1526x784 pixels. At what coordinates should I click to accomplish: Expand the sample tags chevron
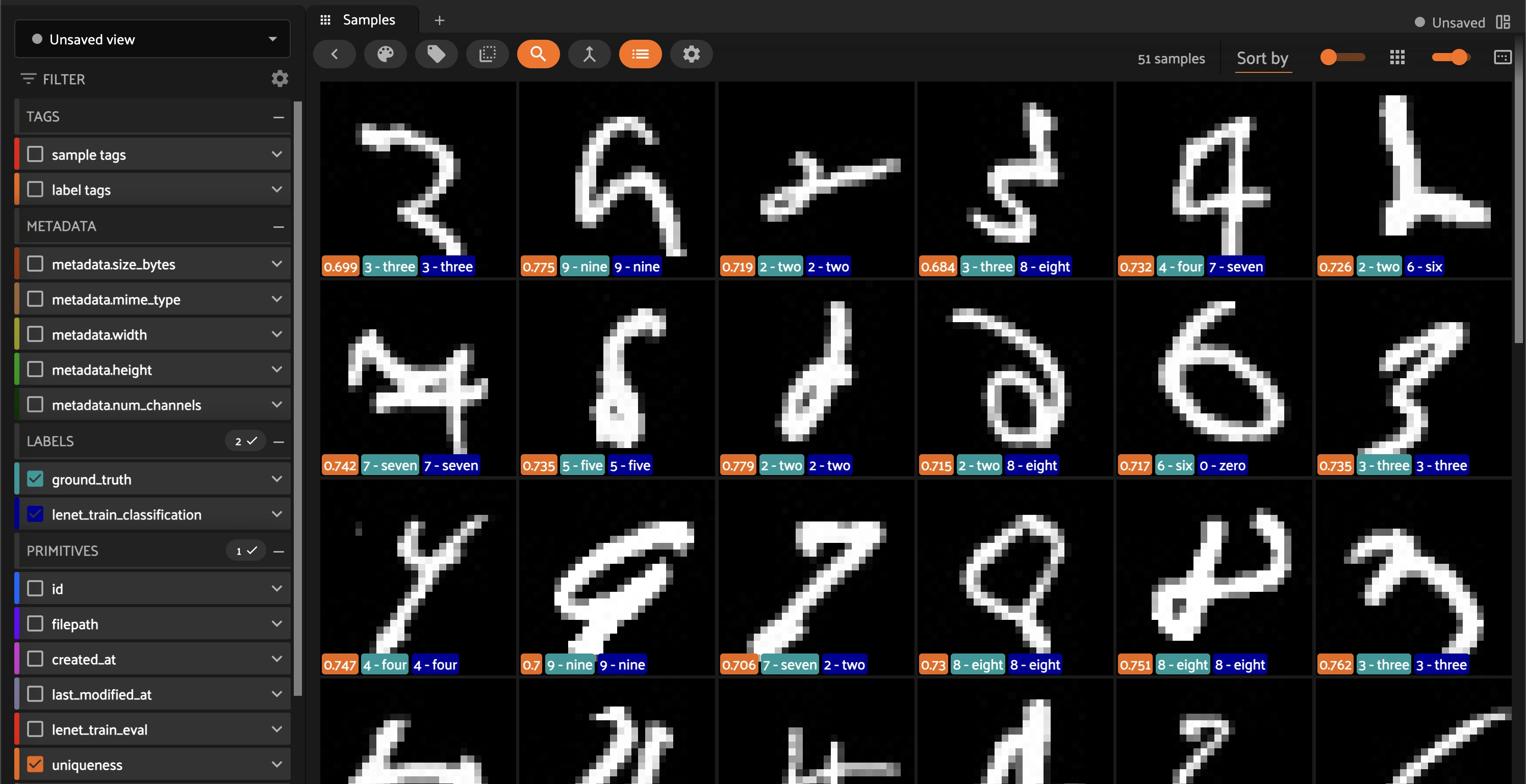pyautogui.click(x=276, y=154)
